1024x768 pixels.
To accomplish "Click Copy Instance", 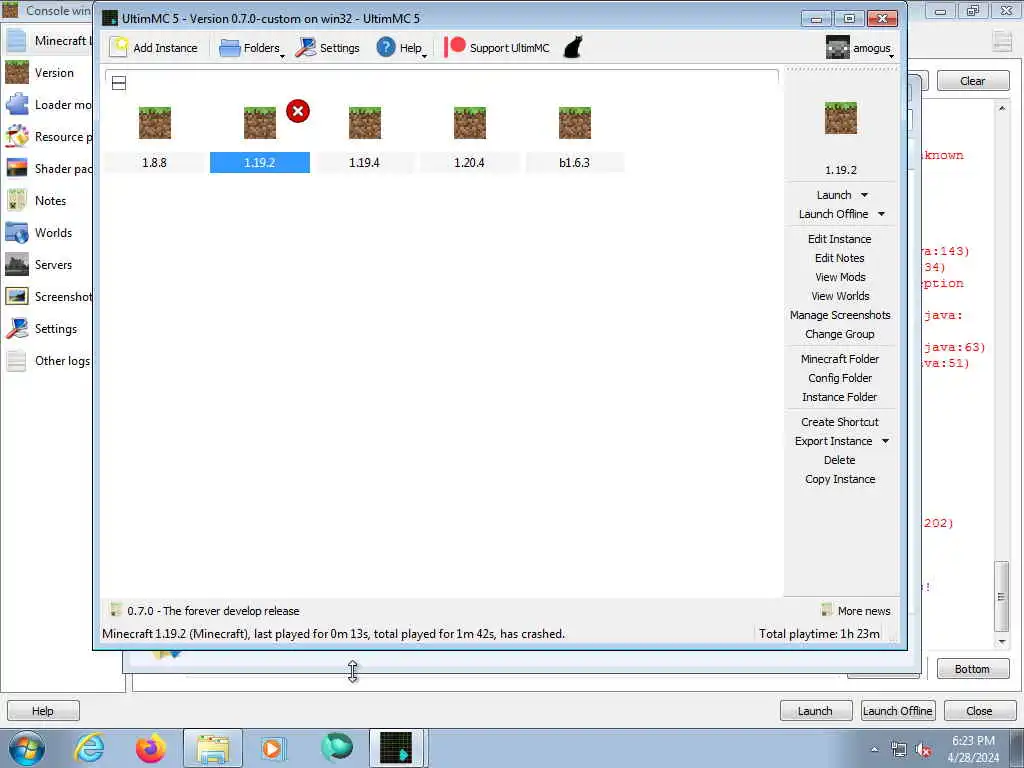I will (840, 479).
